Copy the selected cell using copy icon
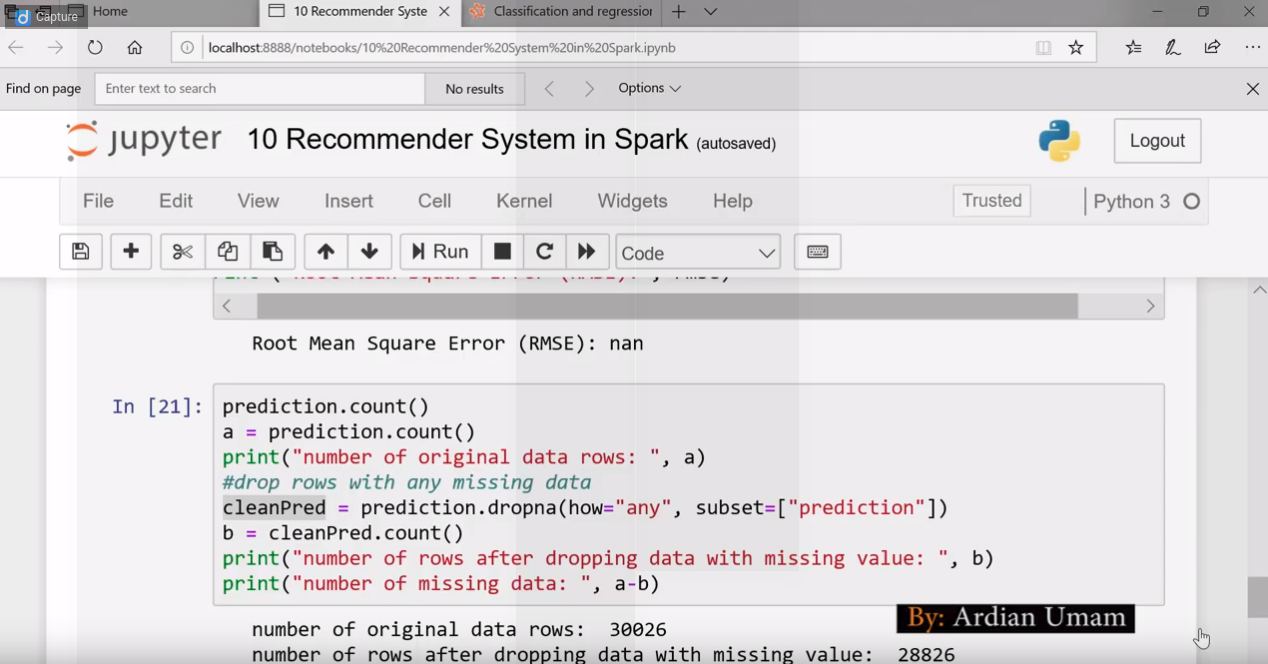Viewport: 1268px width, 664px height. (x=227, y=251)
